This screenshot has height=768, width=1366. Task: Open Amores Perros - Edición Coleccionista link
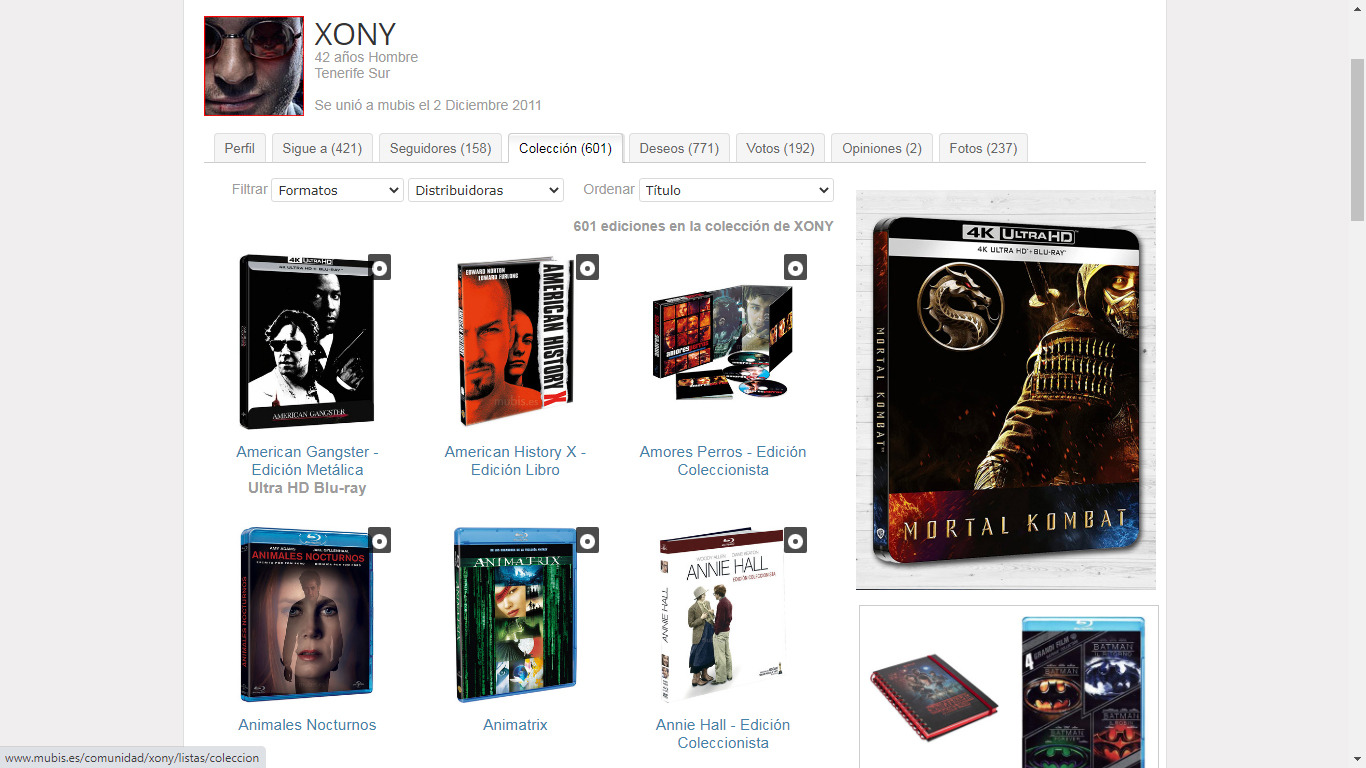click(x=723, y=461)
